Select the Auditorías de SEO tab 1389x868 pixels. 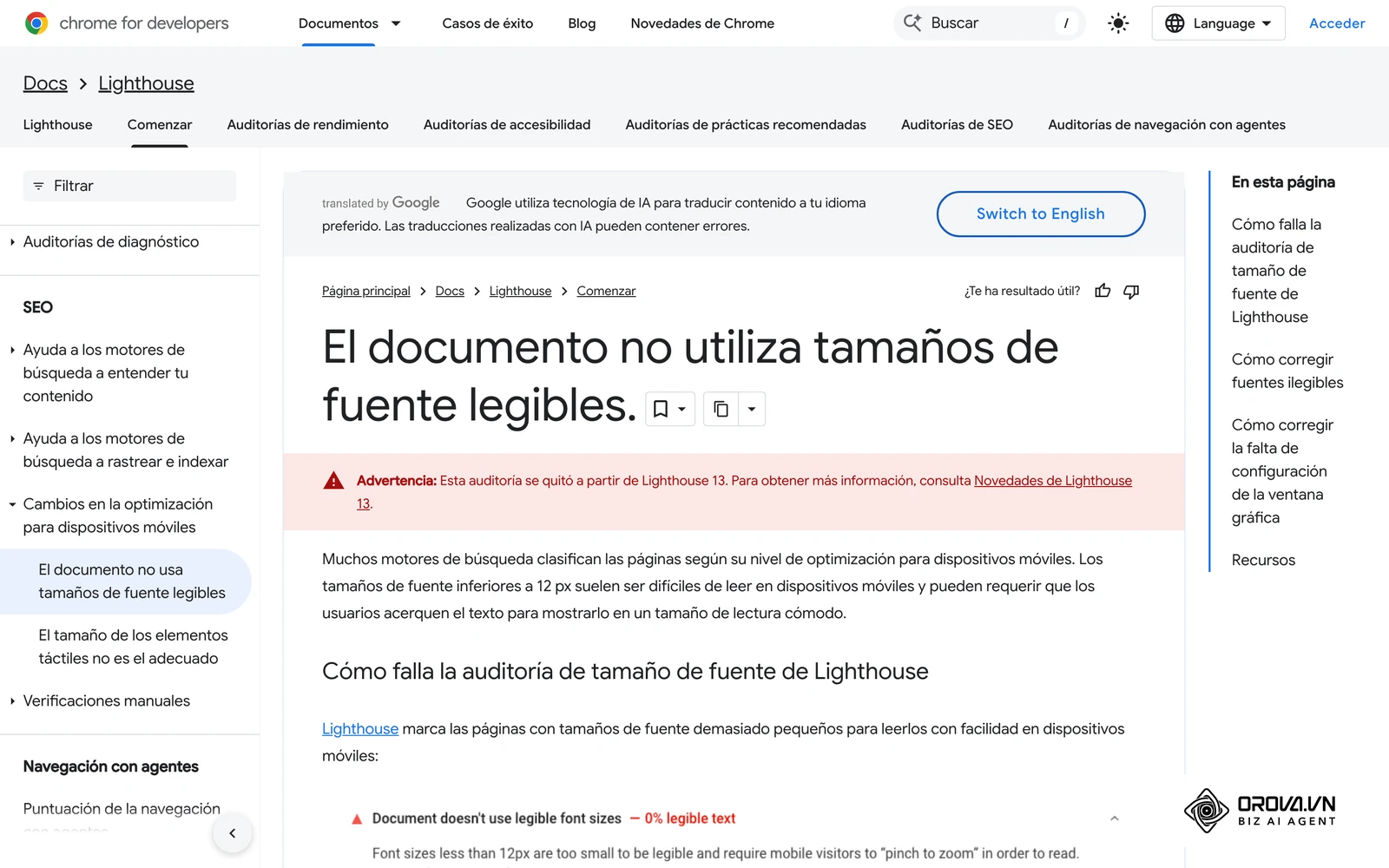(957, 125)
